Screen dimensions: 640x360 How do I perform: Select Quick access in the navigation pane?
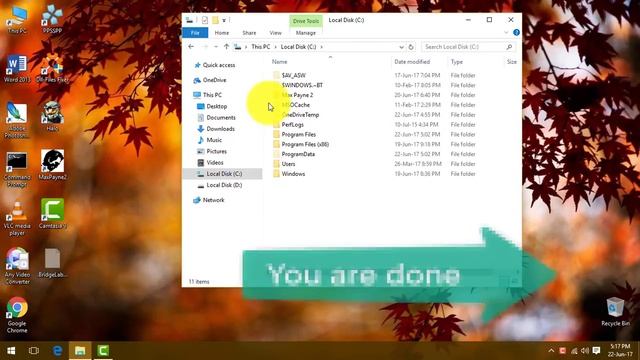[219, 65]
